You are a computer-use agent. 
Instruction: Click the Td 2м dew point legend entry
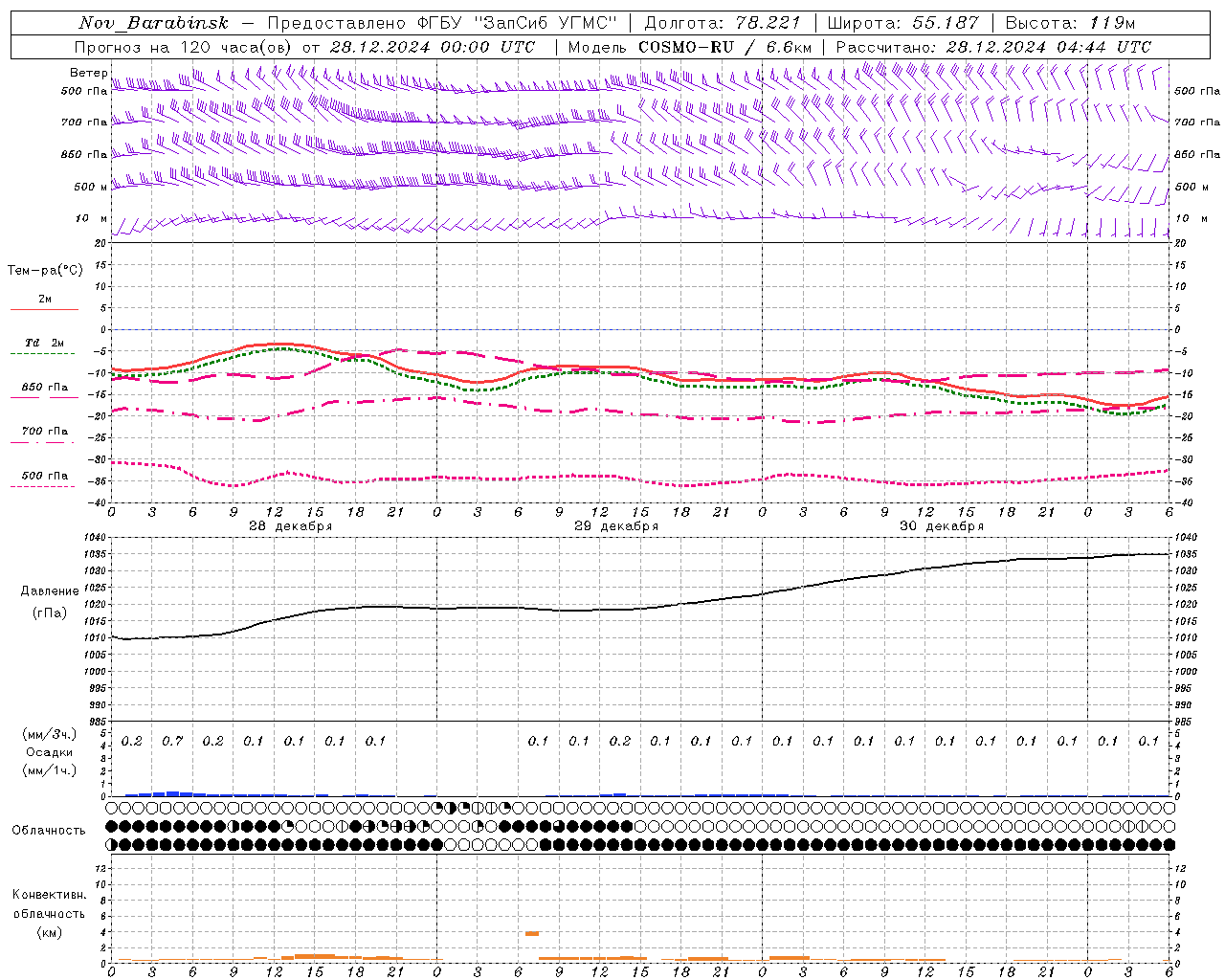click(x=44, y=343)
